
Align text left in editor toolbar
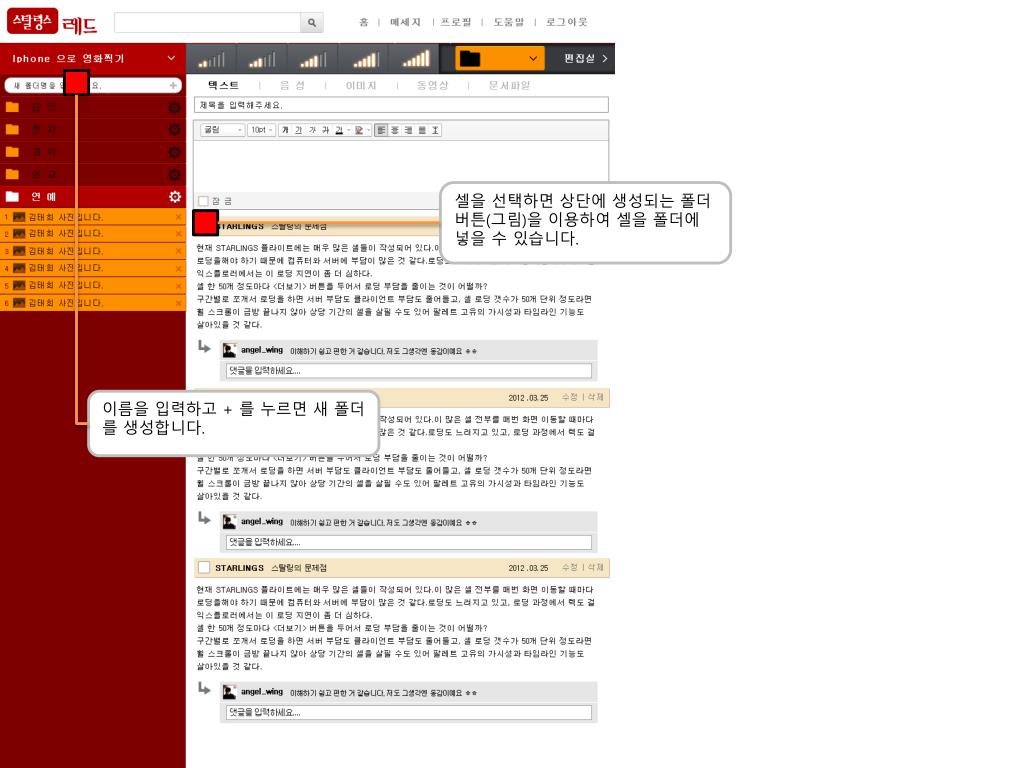tap(381, 130)
